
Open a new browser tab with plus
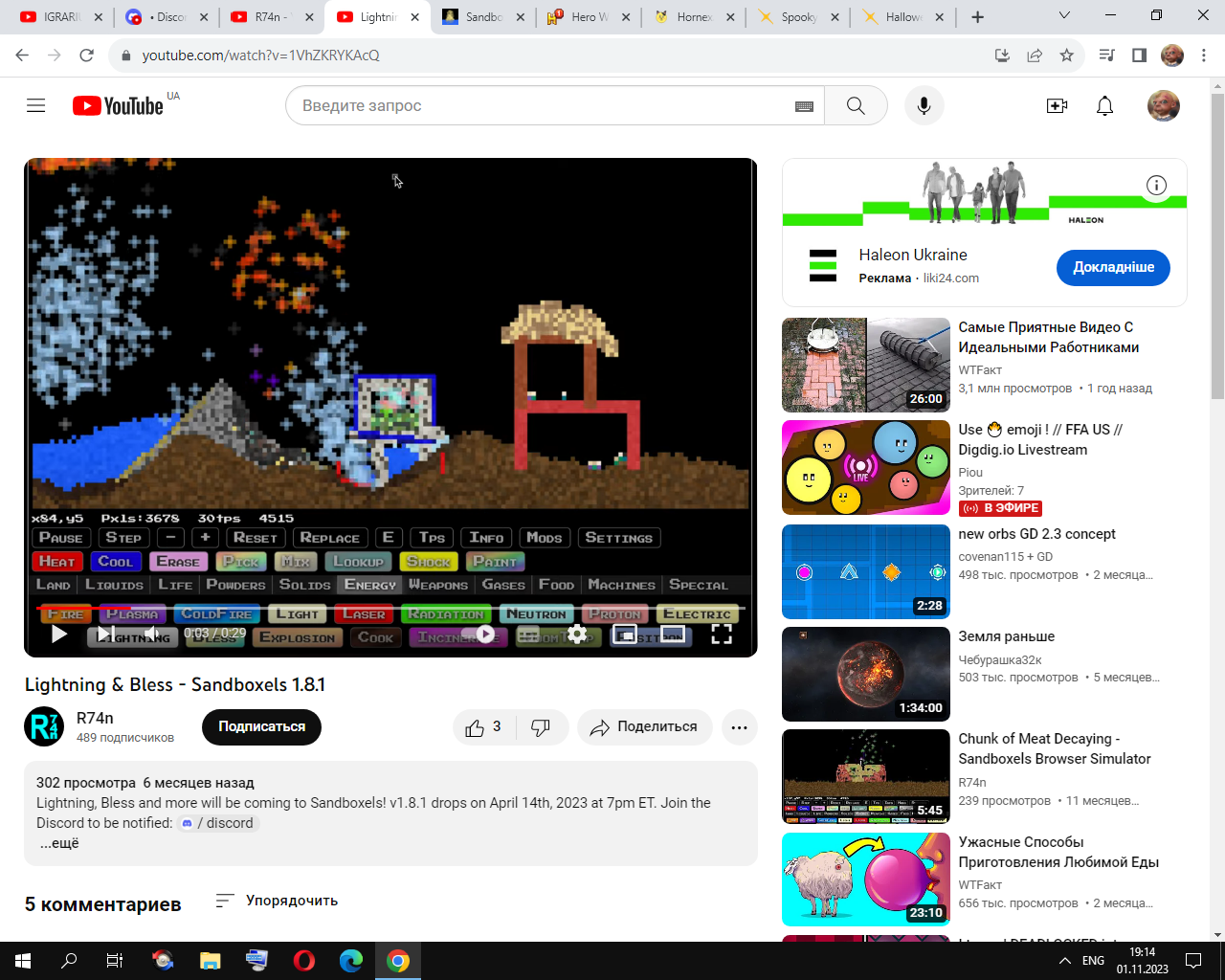pos(977,17)
